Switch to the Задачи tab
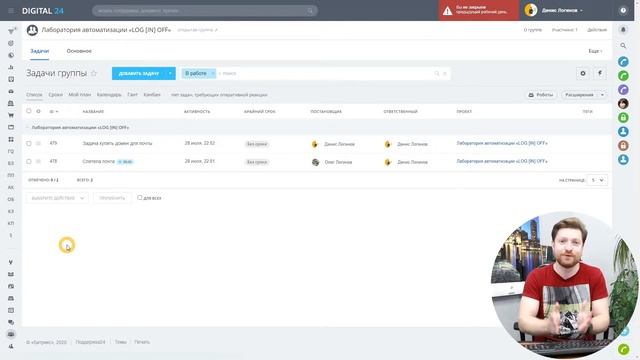The width and height of the screenshot is (640, 360). click(x=40, y=51)
